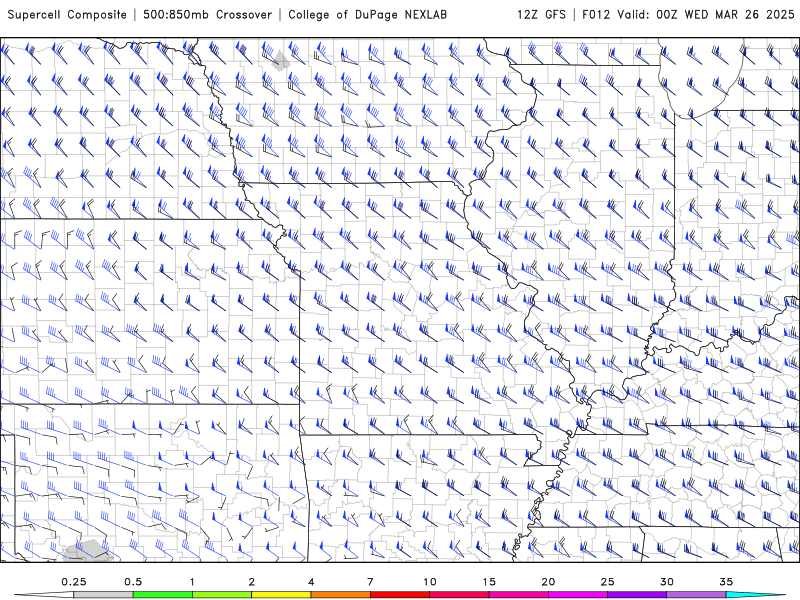The width and height of the screenshot is (800, 600).
Task: Click the '12Z GFS' model run label
Action: click(x=541, y=15)
